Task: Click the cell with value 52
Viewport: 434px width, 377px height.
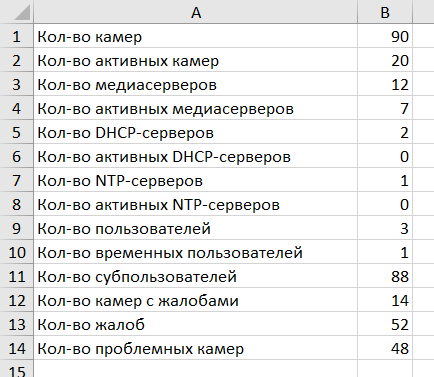Action: pos(385,324)
